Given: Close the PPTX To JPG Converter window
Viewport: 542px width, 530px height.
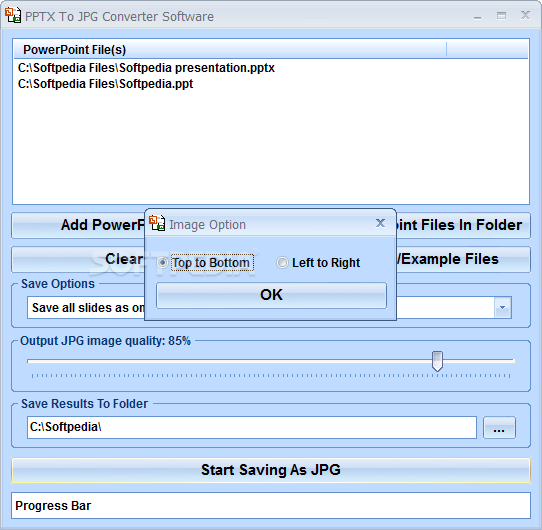Looking at the screenshot, I should (x=525, y=15).
